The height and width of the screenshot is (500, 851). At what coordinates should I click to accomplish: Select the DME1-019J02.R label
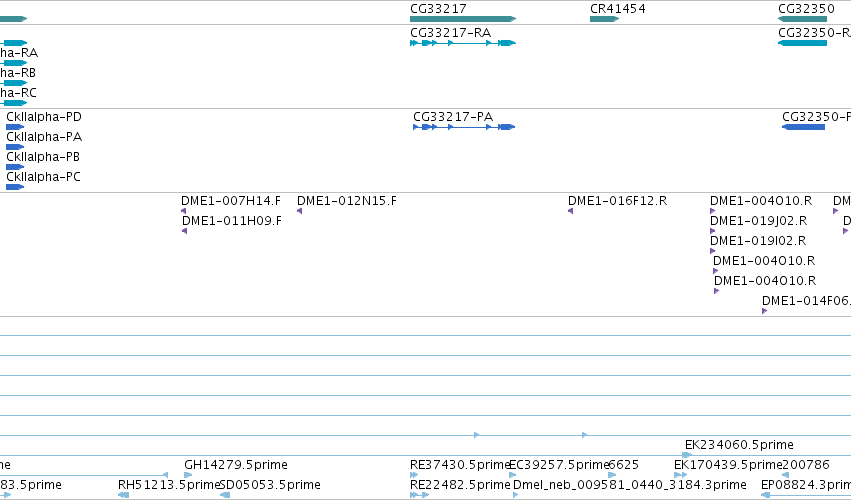pyautogui.click(x=758, y=221)
